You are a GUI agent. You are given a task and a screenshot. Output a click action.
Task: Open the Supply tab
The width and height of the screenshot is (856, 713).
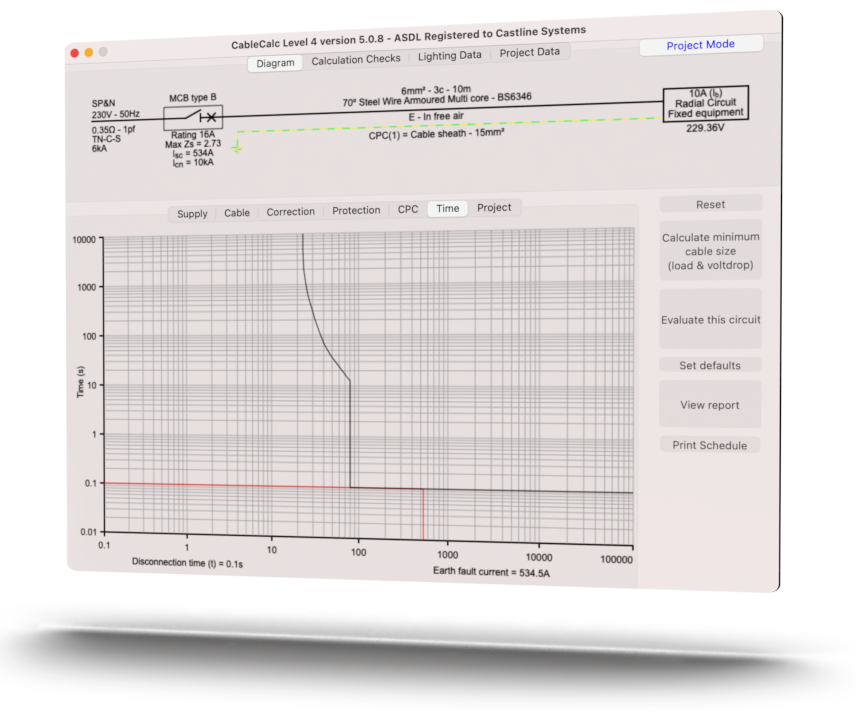(192, 213)
